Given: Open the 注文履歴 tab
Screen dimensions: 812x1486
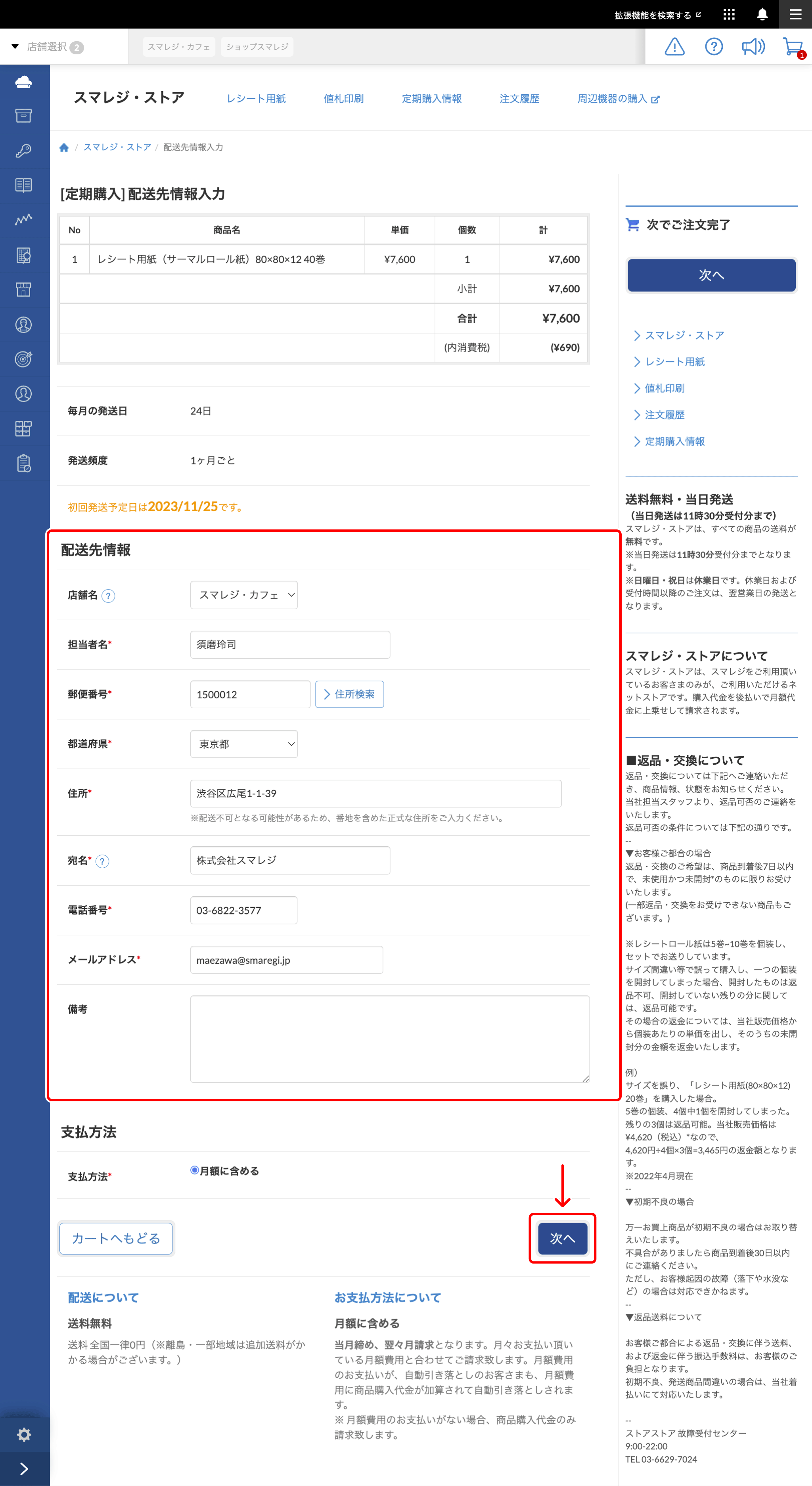Looking at the screenshot, I should click(519, 99).
